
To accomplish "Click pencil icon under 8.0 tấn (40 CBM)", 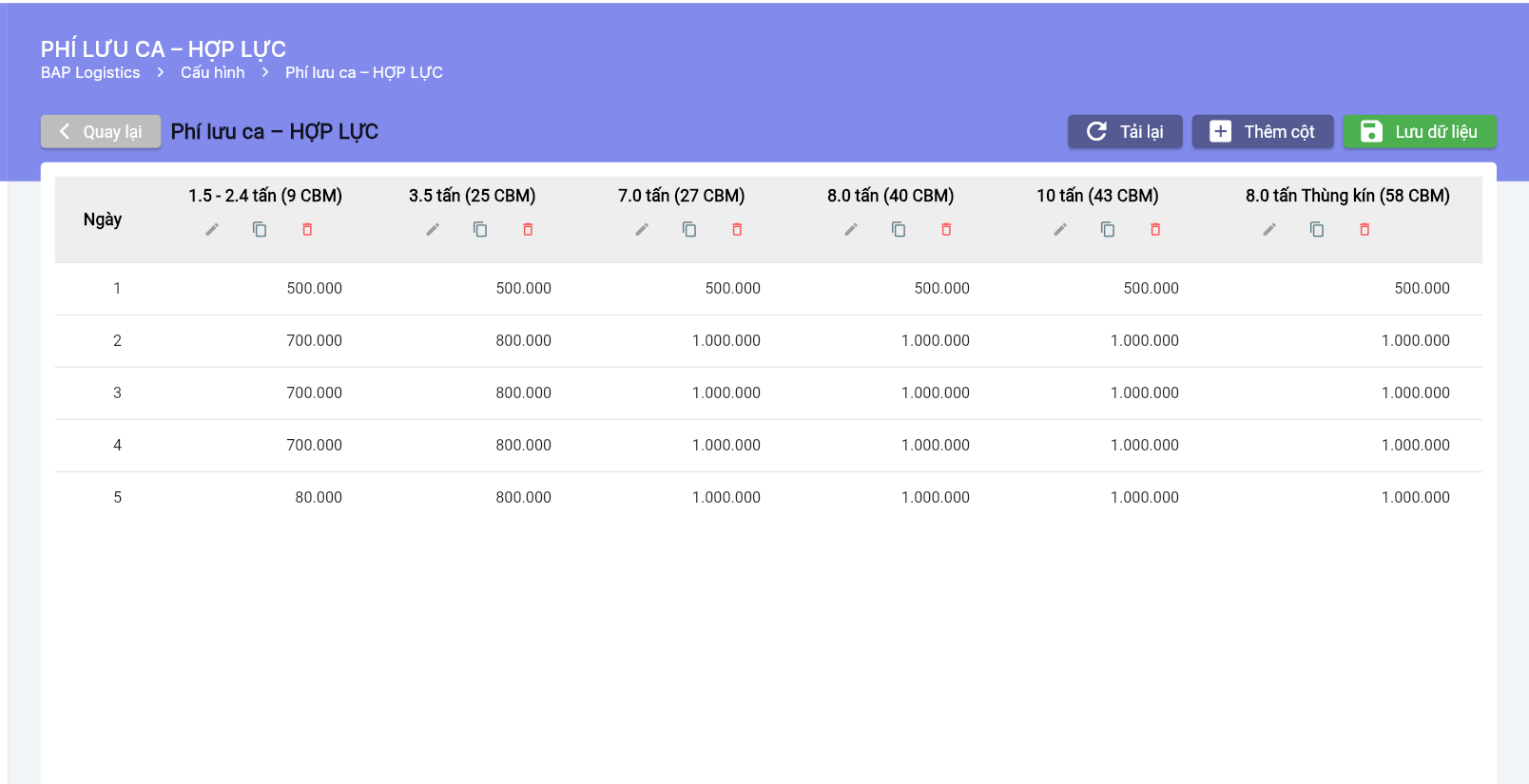I will pos(851,229).
